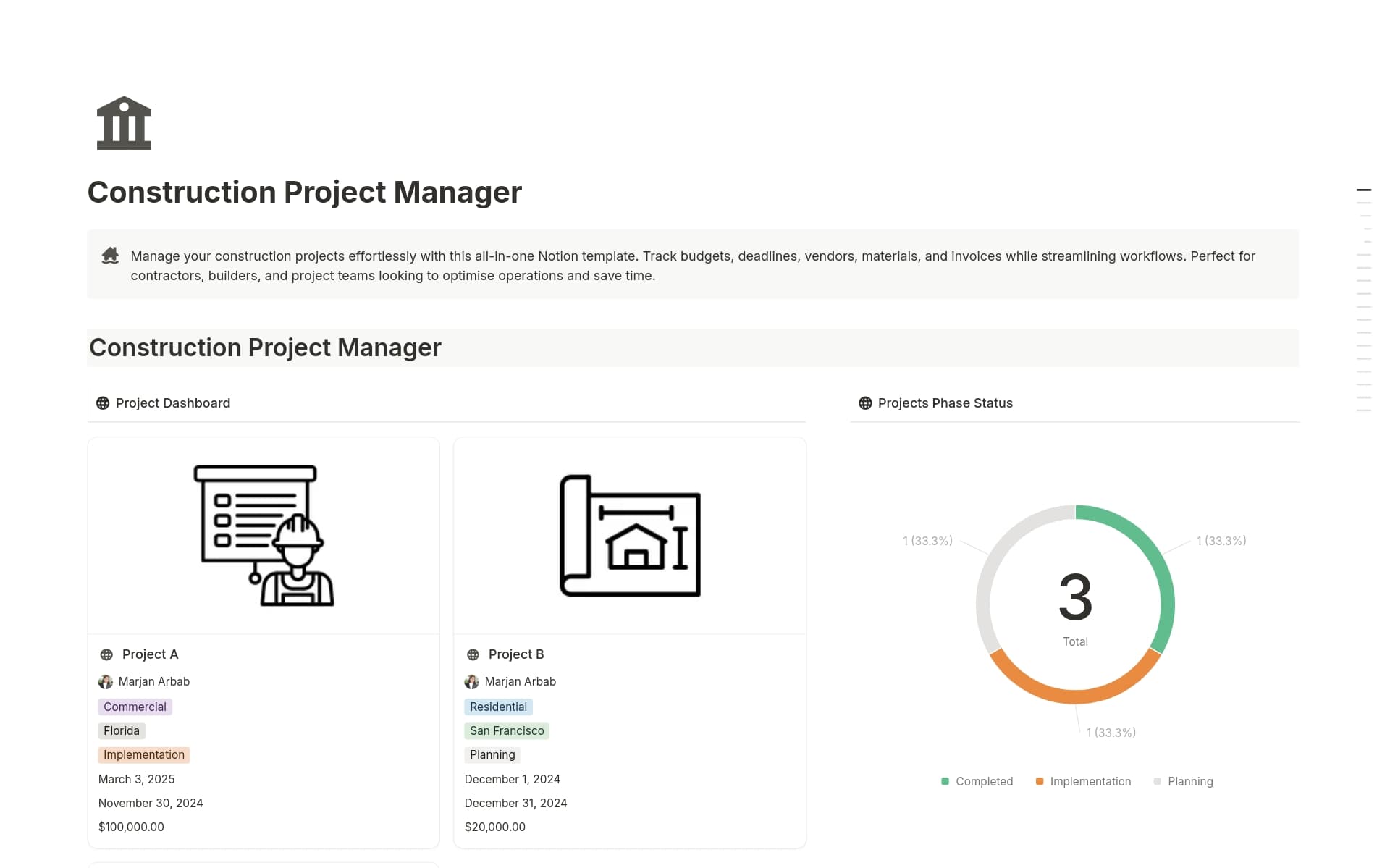
Task: Click Marjan Arbab's avatar under Project B
Action: pyautogui.click(x=472, y=681)
